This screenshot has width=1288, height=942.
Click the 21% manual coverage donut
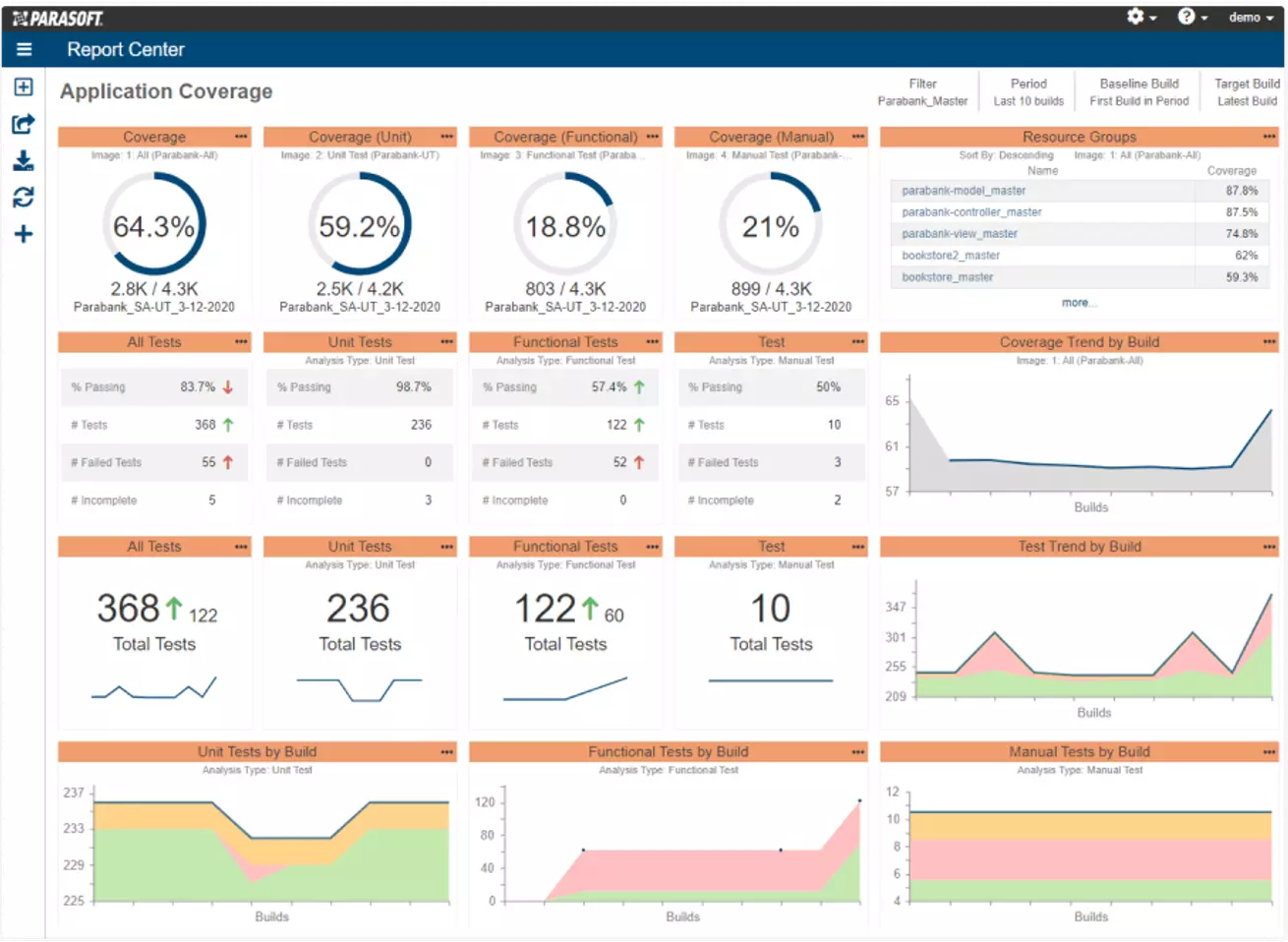pos(771,225)
